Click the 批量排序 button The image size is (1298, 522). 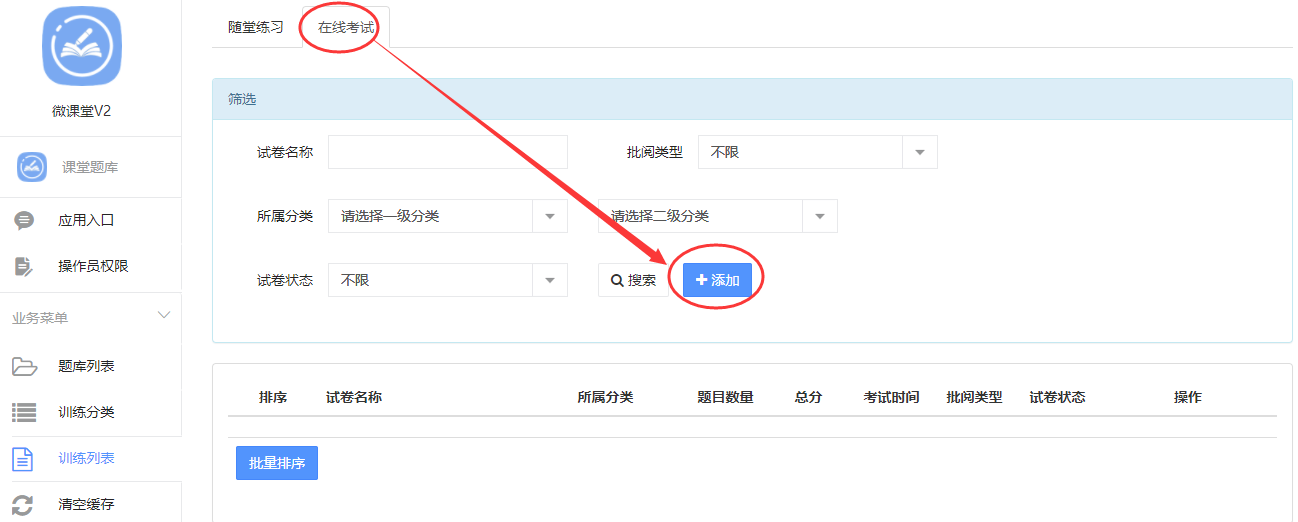277,463
